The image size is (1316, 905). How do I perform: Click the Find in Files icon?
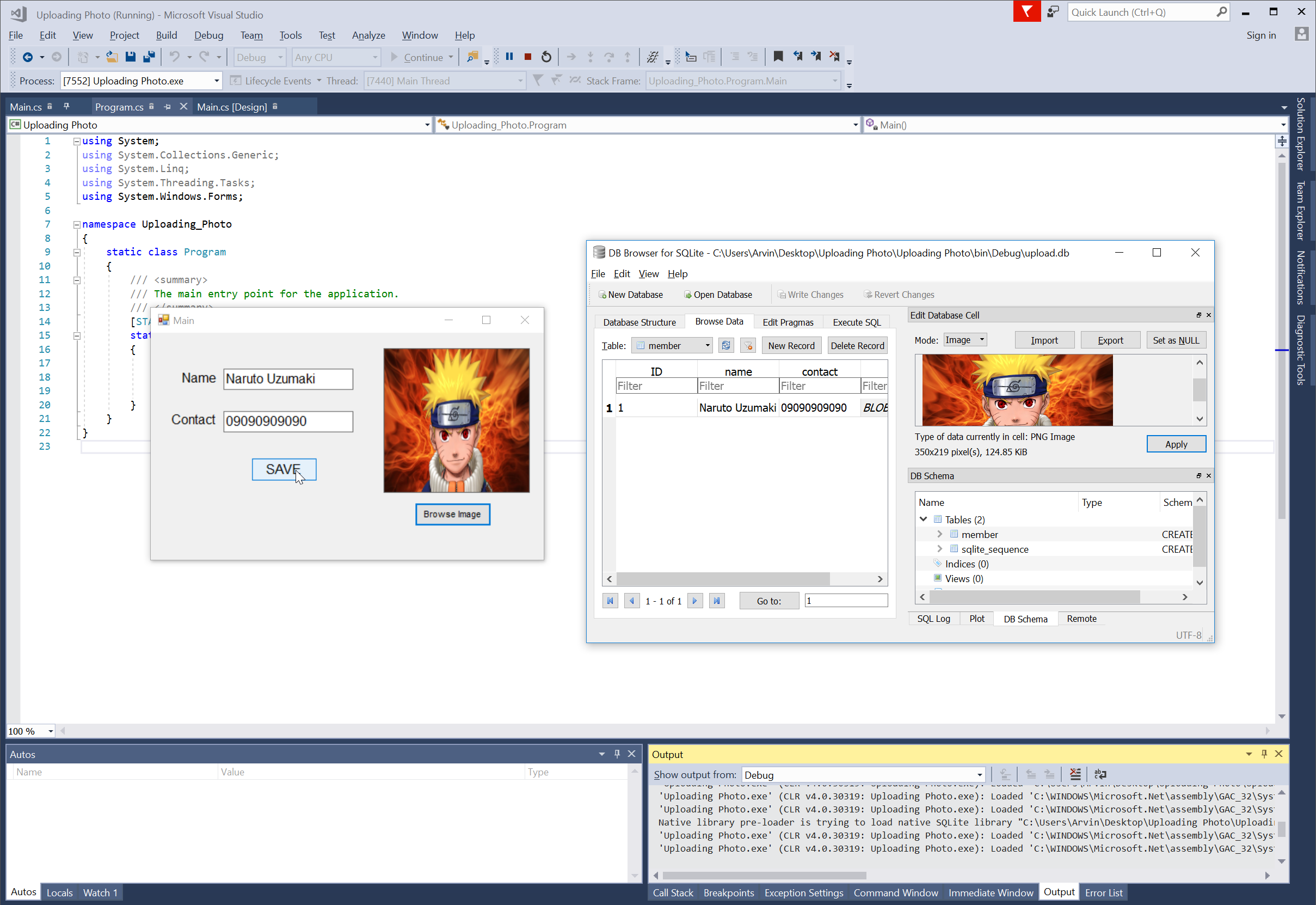[472, 57]
